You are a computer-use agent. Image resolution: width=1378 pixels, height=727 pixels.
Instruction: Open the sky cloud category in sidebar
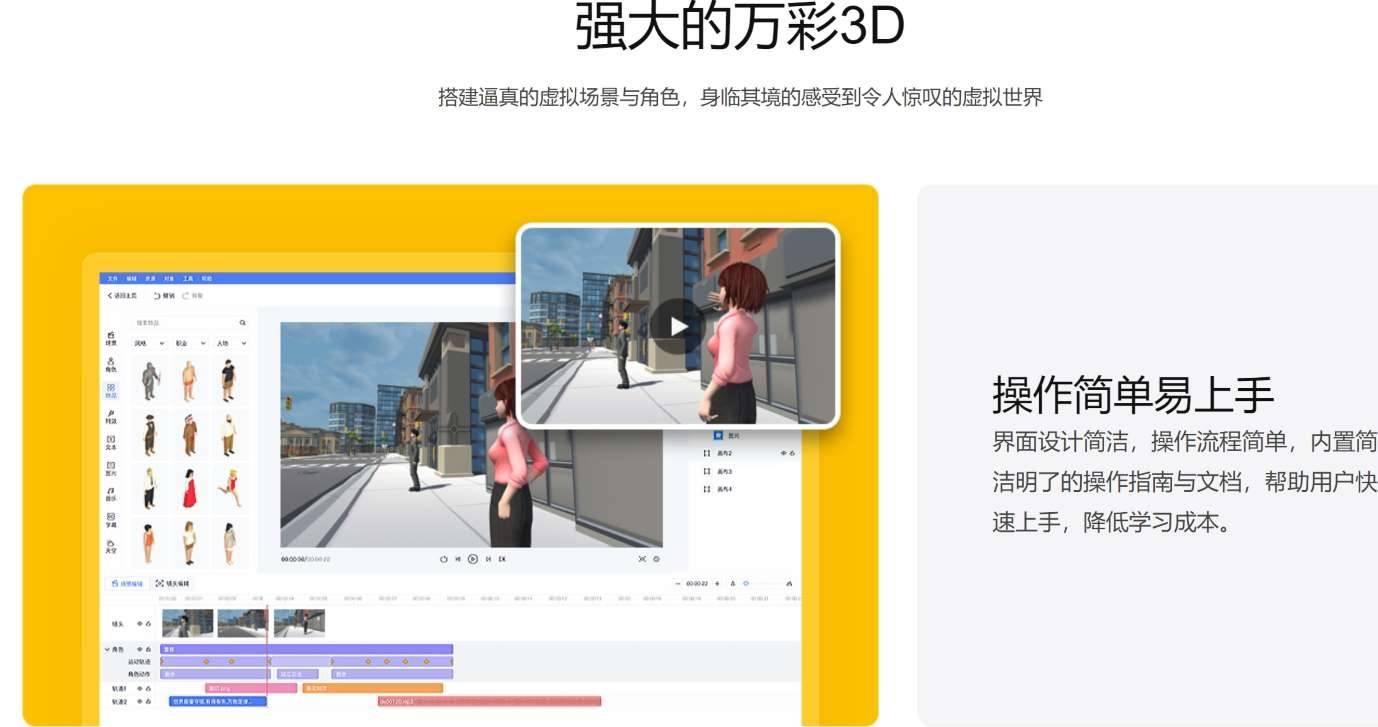pyautogui.click(x=111, y=545)
